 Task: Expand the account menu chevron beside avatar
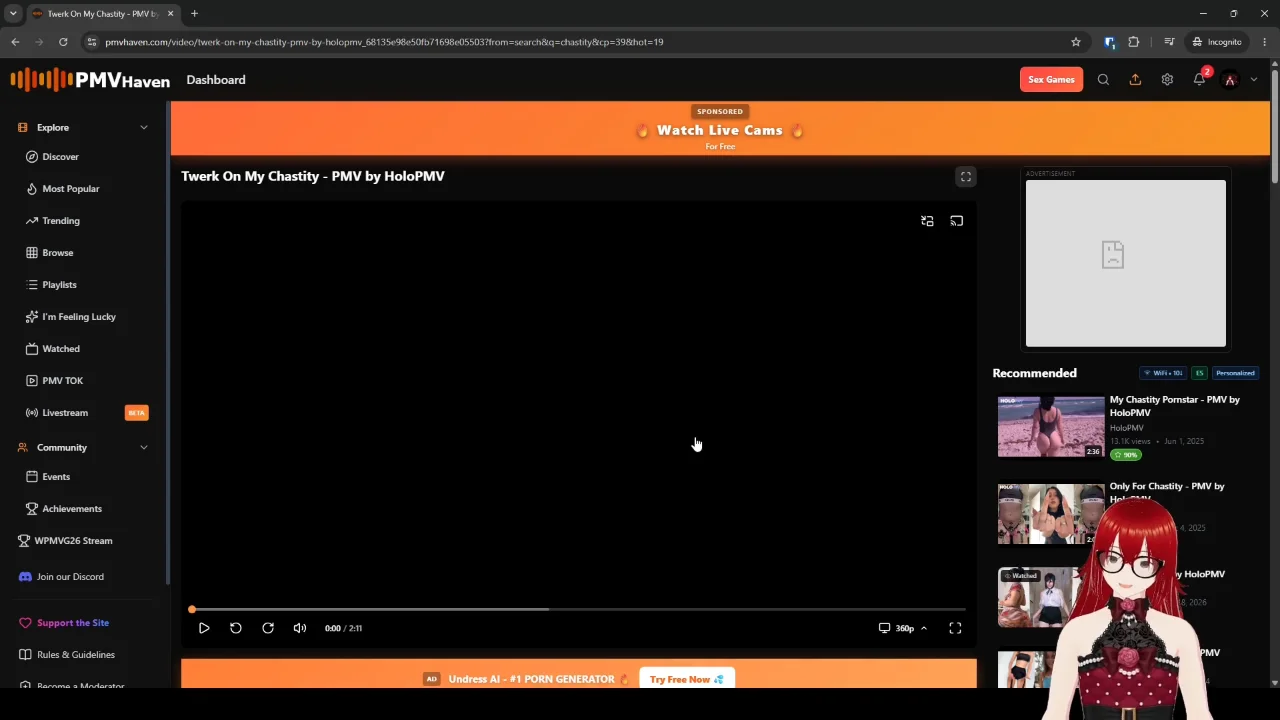(1254, 80)
